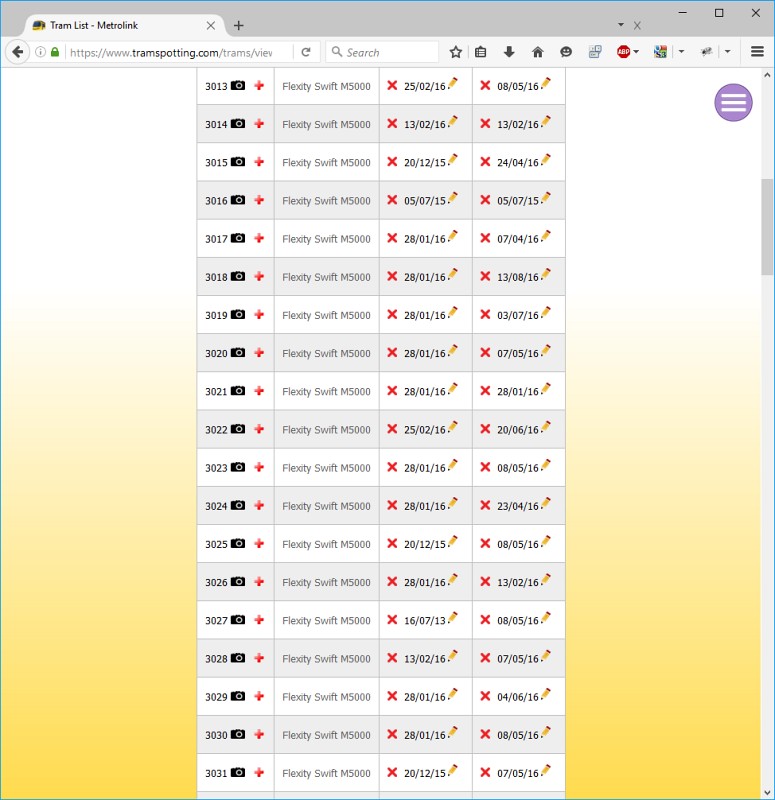
Task: Toggle the red X before 13/02/16 for tram 3026
Action: [x=485, y=581]
